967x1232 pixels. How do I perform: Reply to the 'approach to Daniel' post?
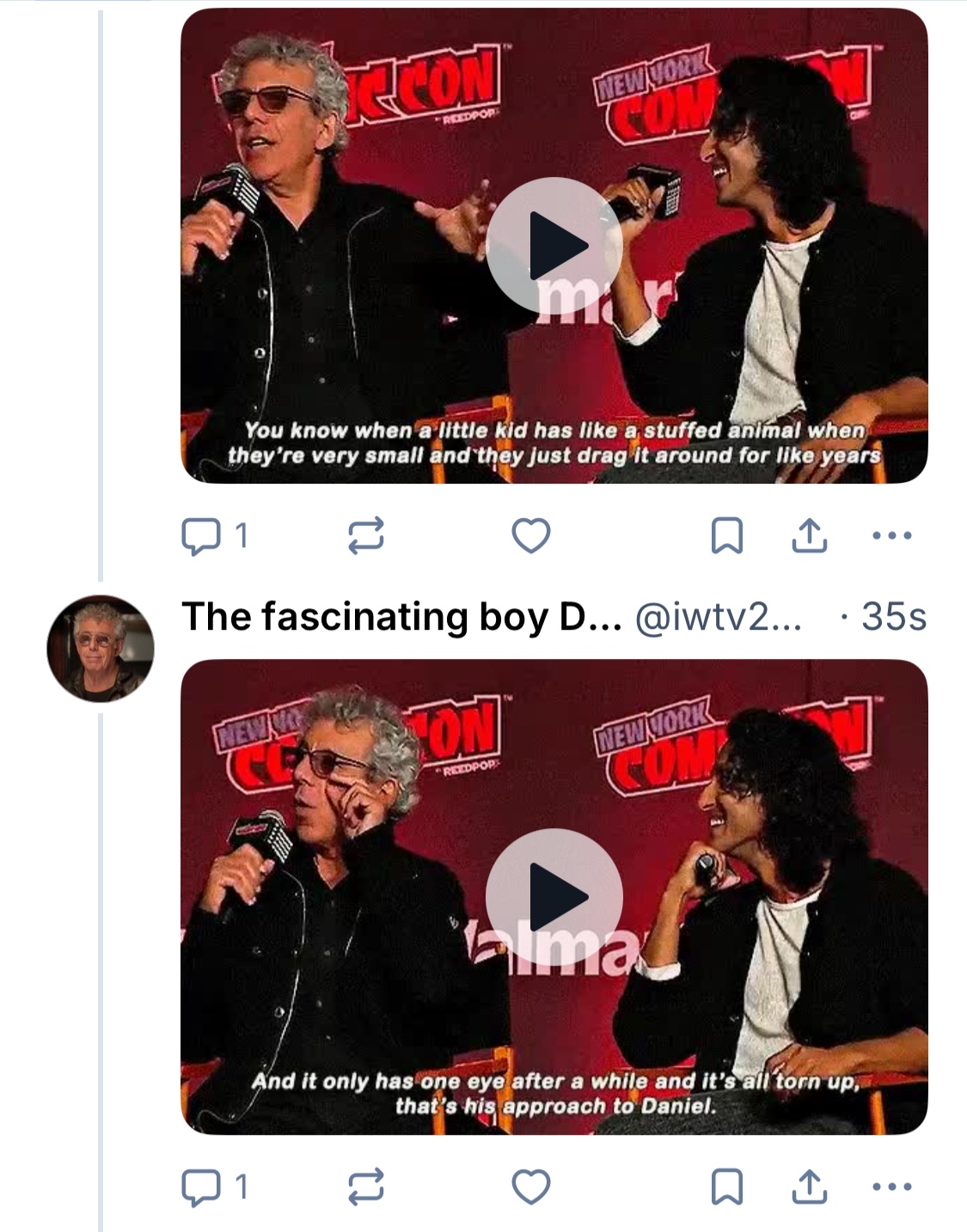pyautogui.click(x=201, y=1187)
